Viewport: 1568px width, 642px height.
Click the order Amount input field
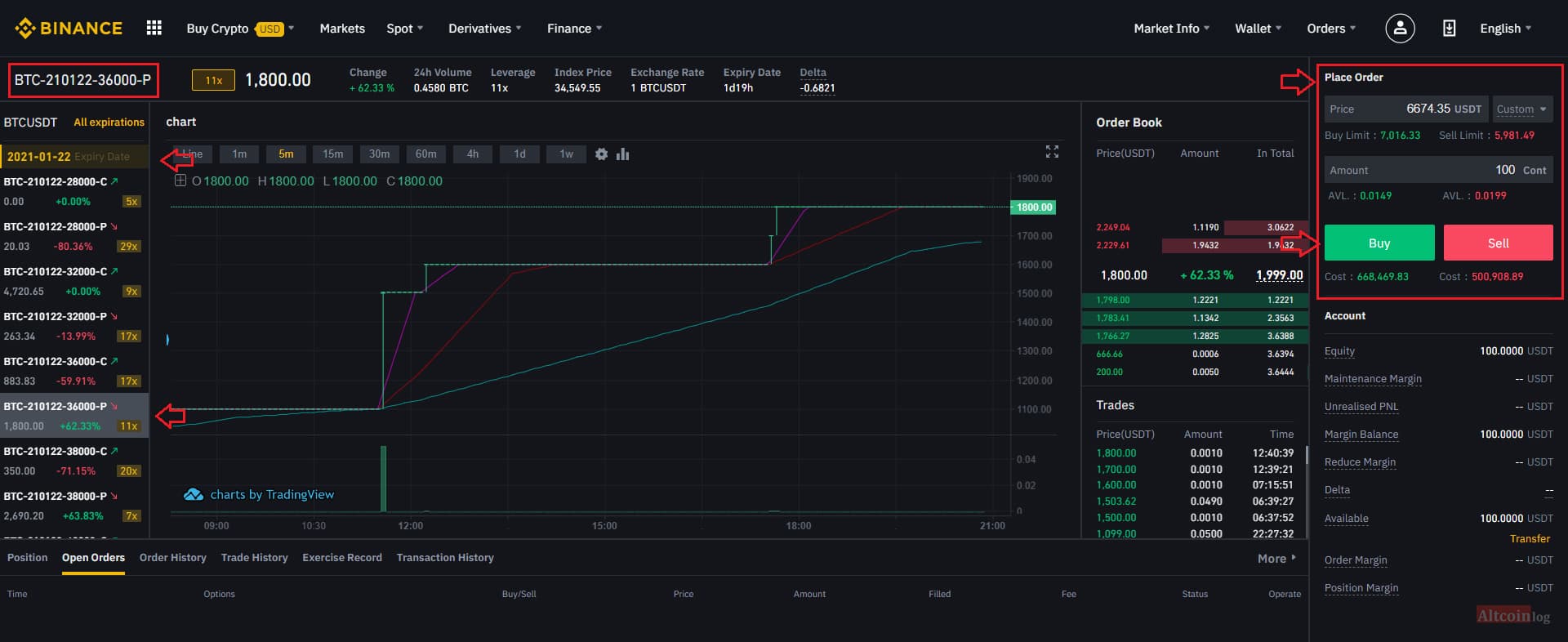pos(1439,170)
